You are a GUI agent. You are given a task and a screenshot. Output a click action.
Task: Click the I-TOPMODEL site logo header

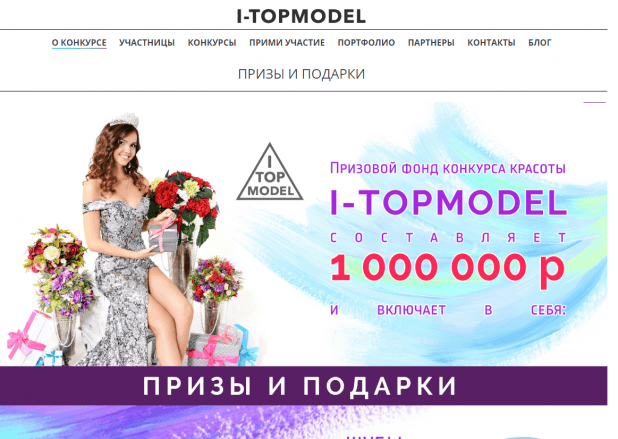point(301,17)
